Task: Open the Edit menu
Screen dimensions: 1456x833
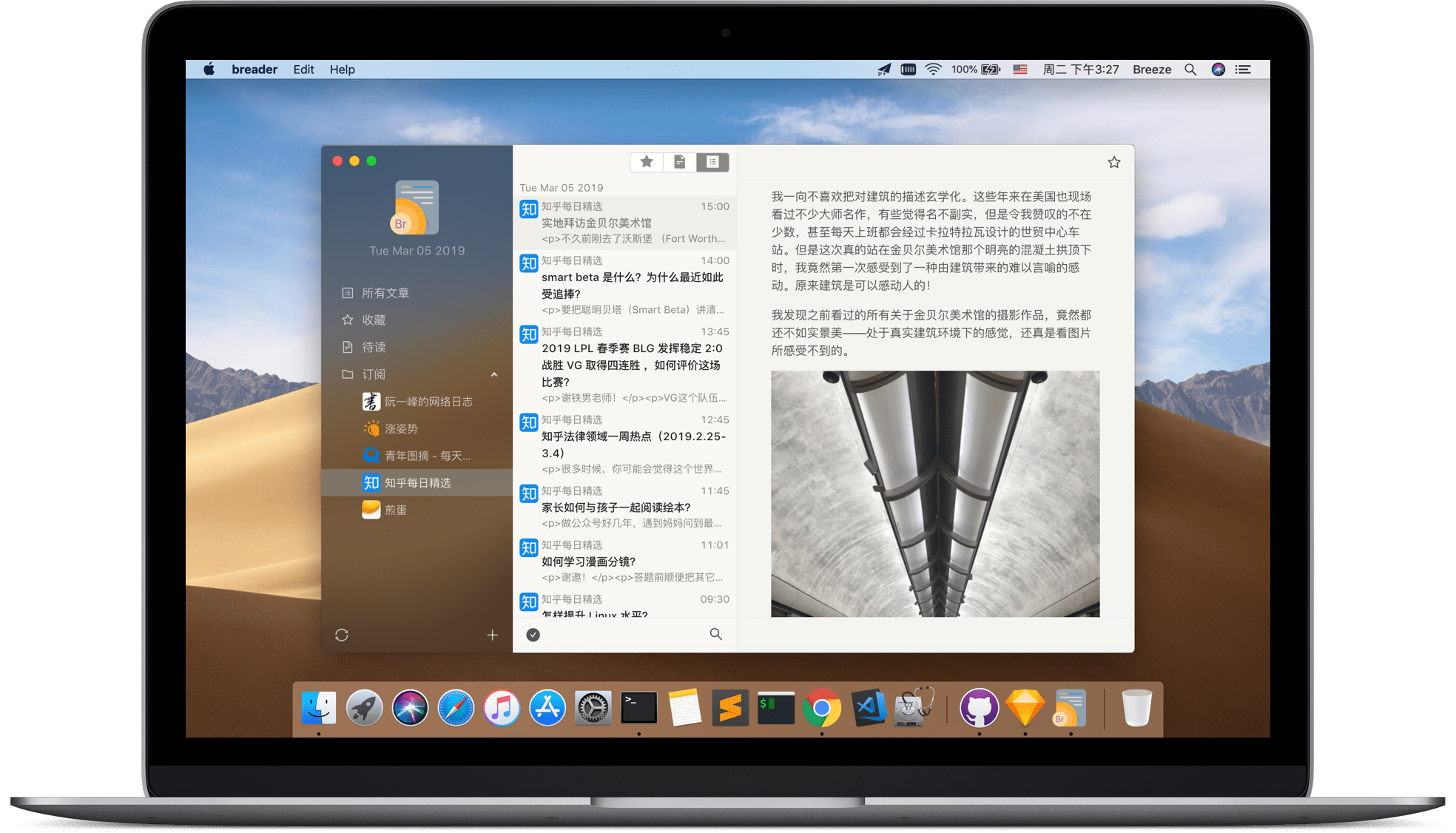Action: click(x=303, y=70)
